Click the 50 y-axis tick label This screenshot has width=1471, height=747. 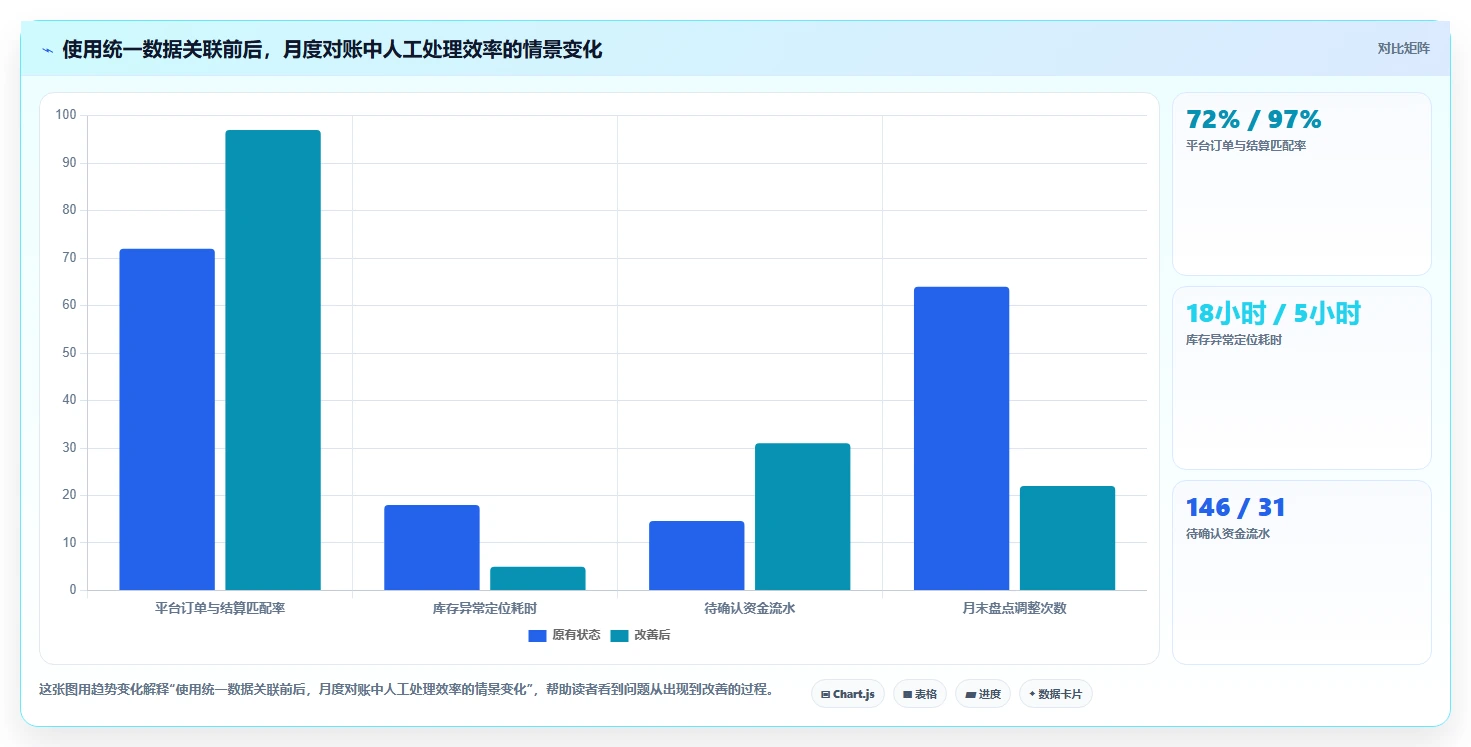tap(70, 353)
